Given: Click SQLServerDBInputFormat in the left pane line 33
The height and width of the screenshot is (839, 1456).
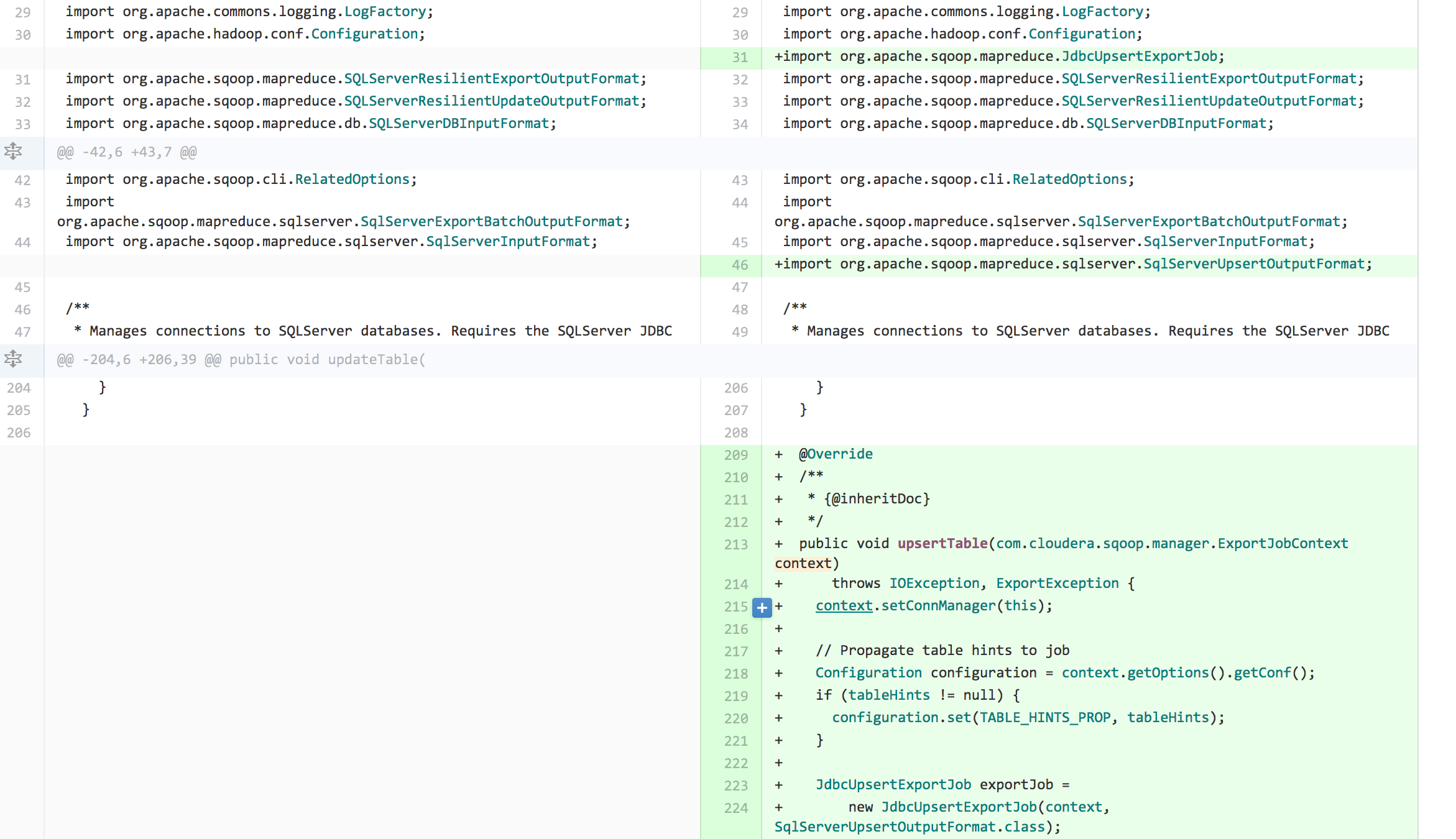Looking at the screenshot, I should tap(459, 124).
